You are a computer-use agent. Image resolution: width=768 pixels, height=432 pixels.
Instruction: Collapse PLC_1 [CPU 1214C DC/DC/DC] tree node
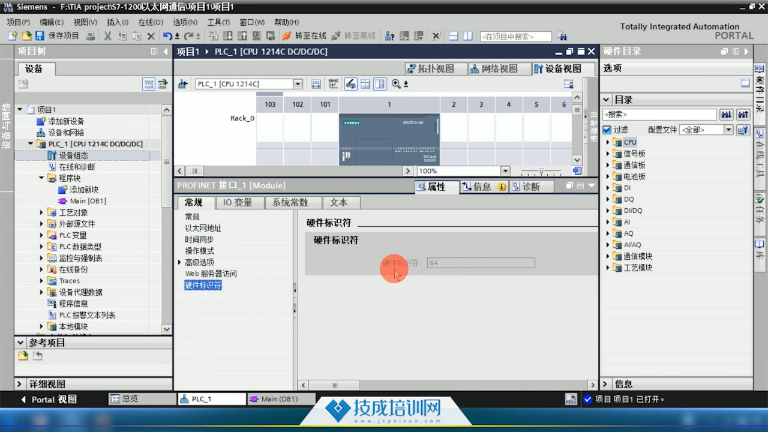(31, 144)
